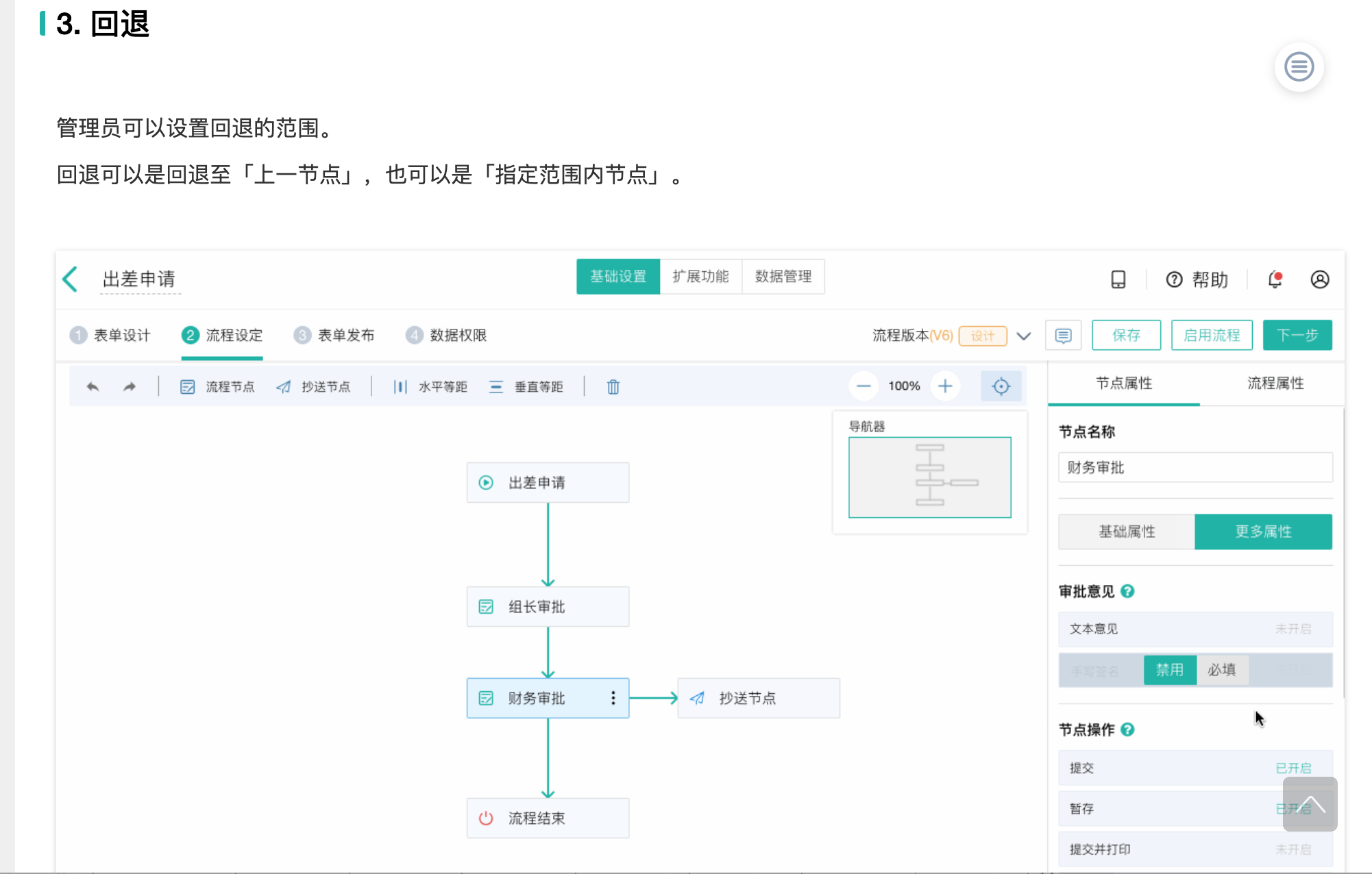Go to step 表单发布

pyautogui.click(x=334, y=335)
